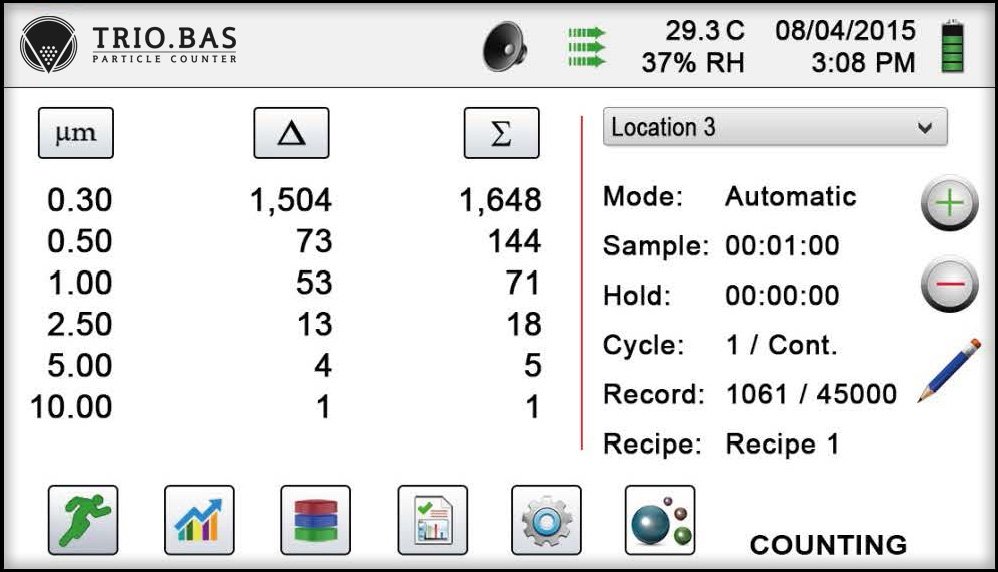Edit settings with the pencil icon

click(x=948, y=371)
